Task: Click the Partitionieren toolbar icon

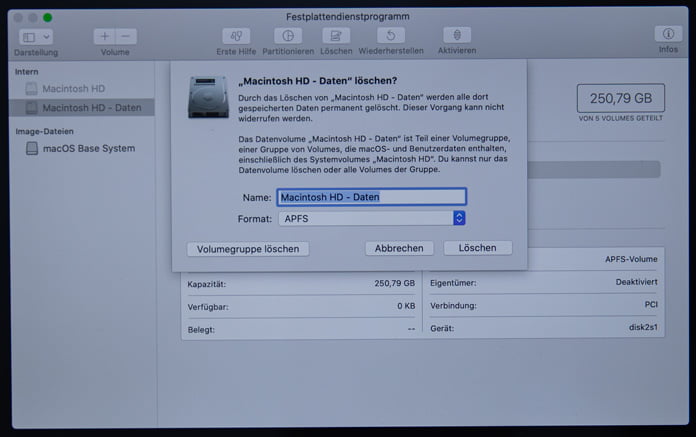Action: click(287, 36)
